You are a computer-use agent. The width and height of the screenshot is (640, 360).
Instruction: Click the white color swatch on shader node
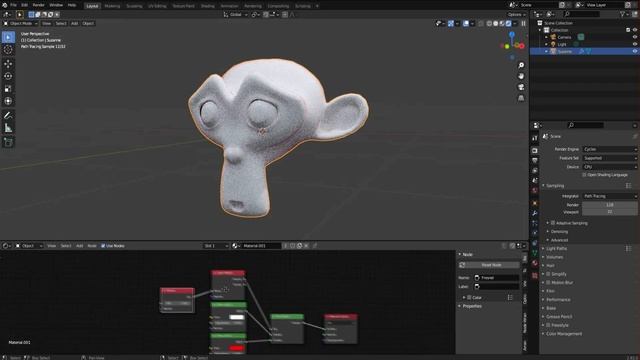pyautogui.click(x=237, y=317)
